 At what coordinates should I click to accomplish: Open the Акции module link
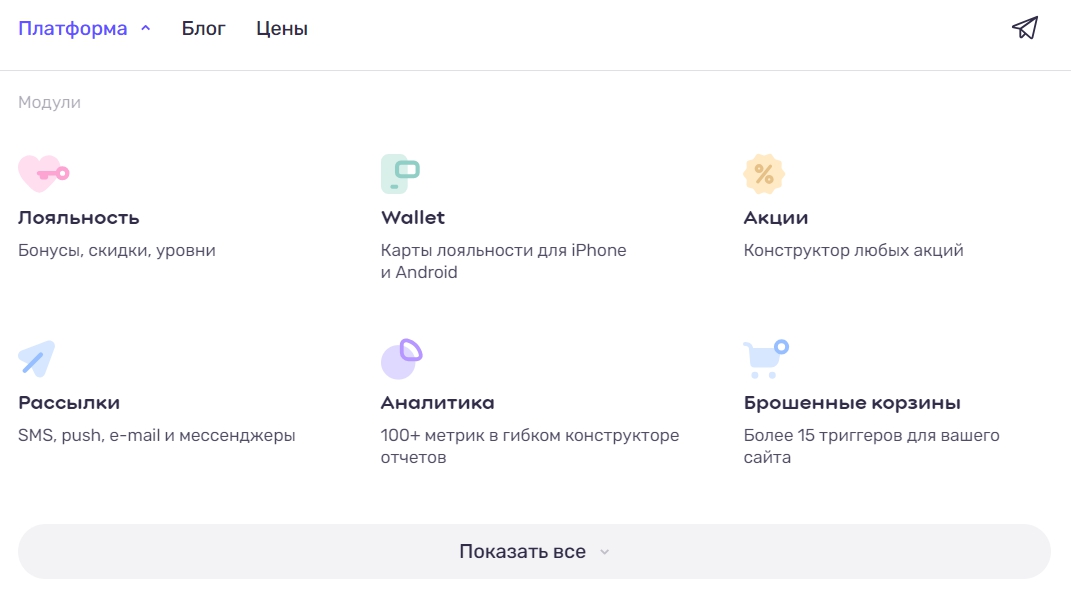pos(776,218)
